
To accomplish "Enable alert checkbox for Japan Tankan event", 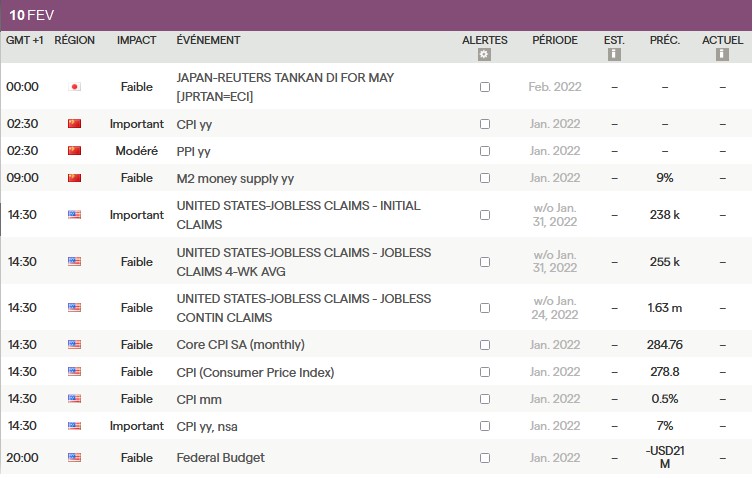I will point(485,87).
